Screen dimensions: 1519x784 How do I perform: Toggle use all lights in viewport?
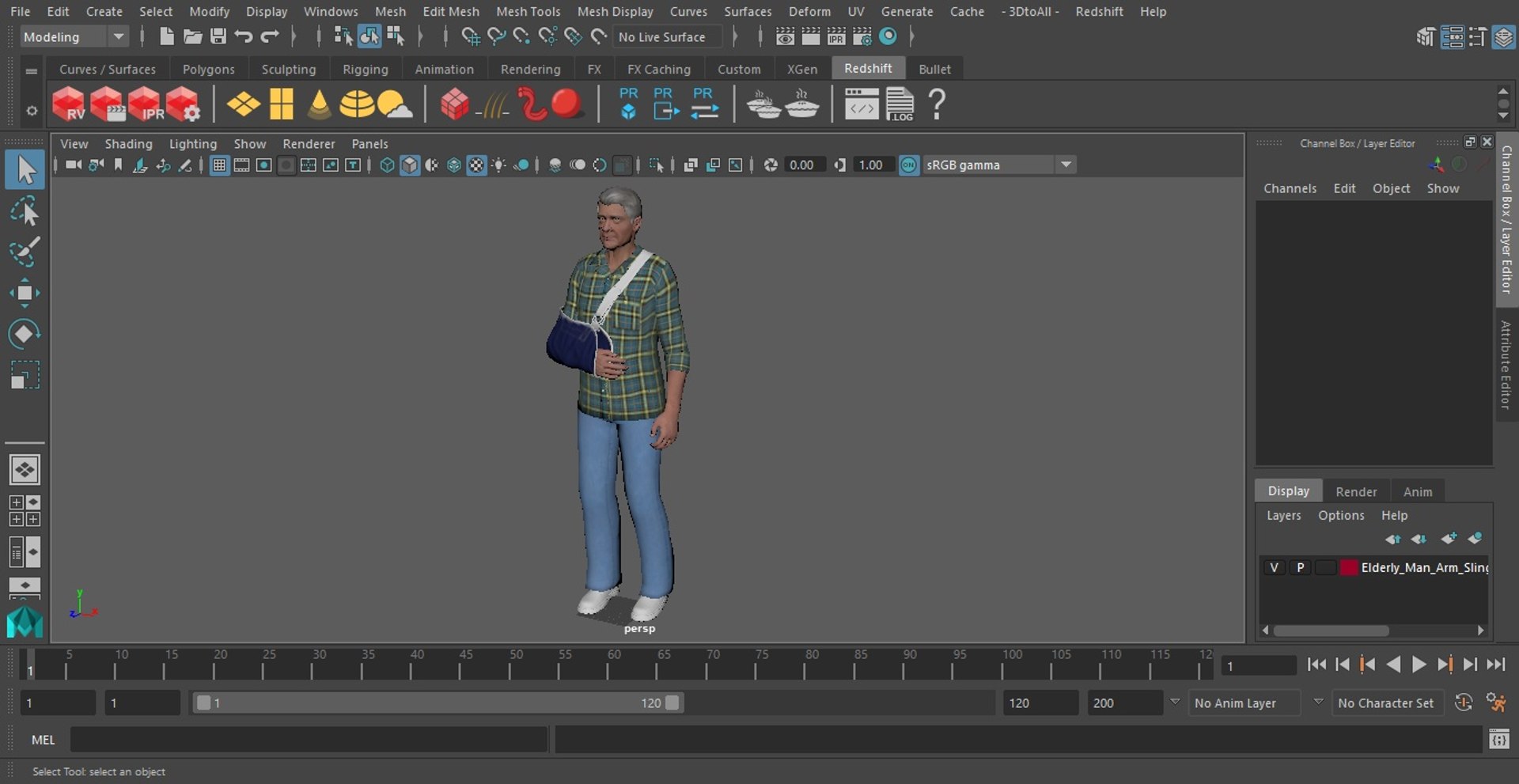[499, 165]
